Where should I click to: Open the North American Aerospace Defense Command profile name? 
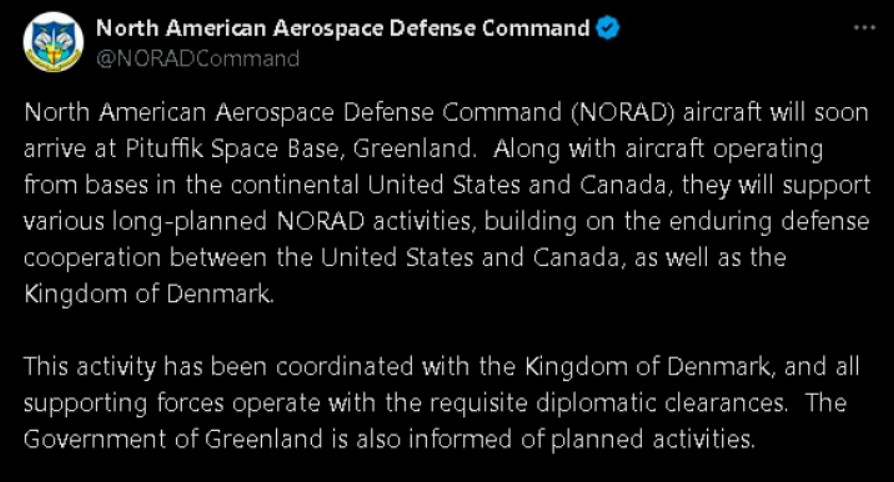click(342, 29)
